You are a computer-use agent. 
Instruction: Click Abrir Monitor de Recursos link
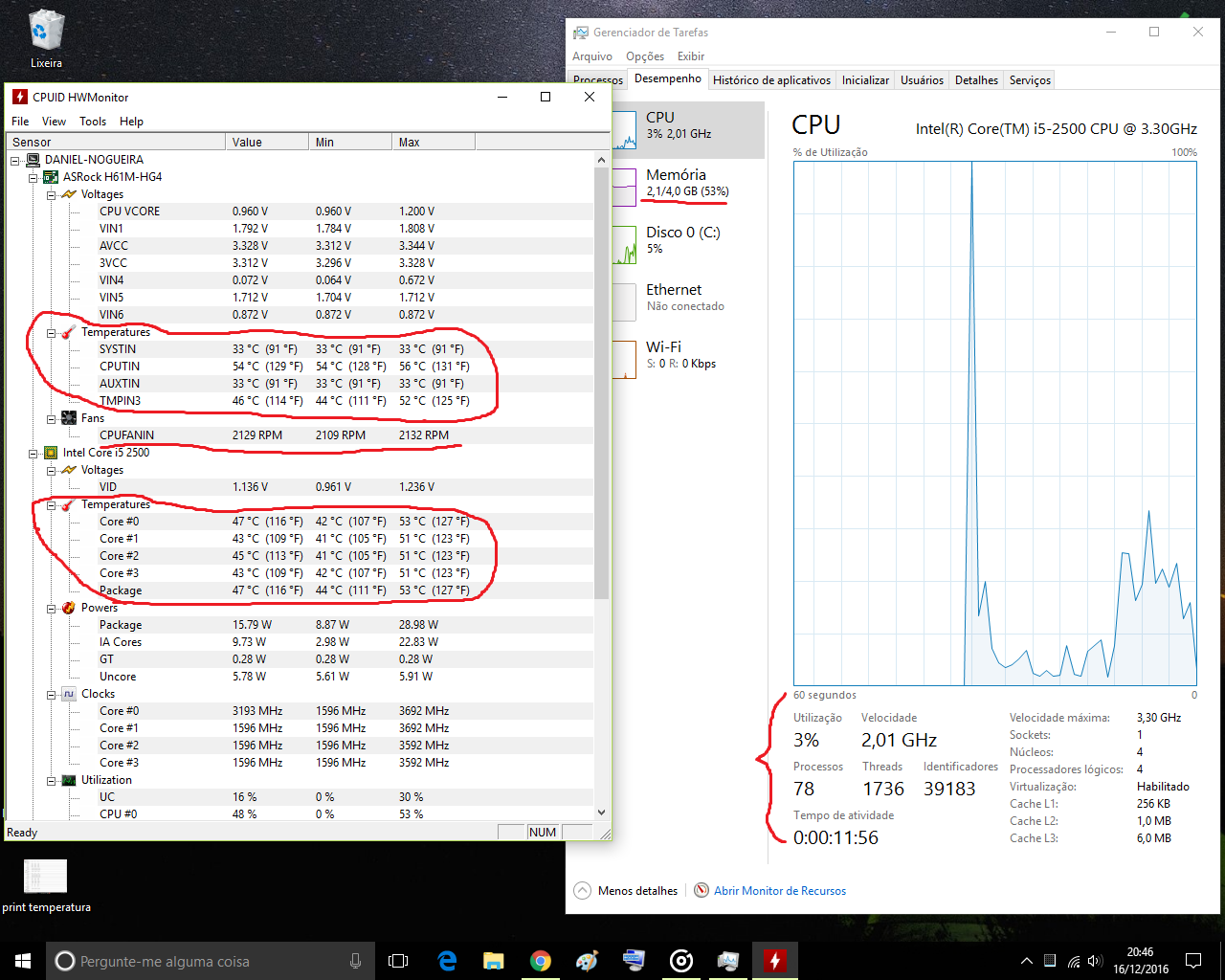[x=780, y=890]
